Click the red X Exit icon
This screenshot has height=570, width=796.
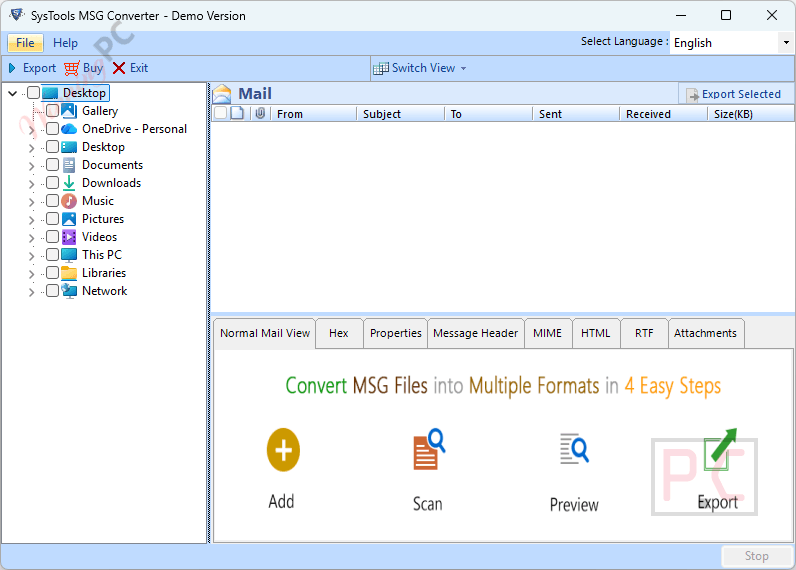(119, 68)
